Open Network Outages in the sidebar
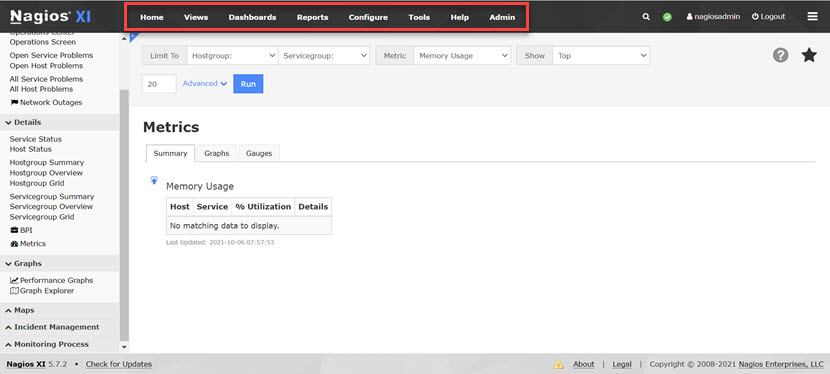This screenshot has width=830, height=374. tap(46, 103)
